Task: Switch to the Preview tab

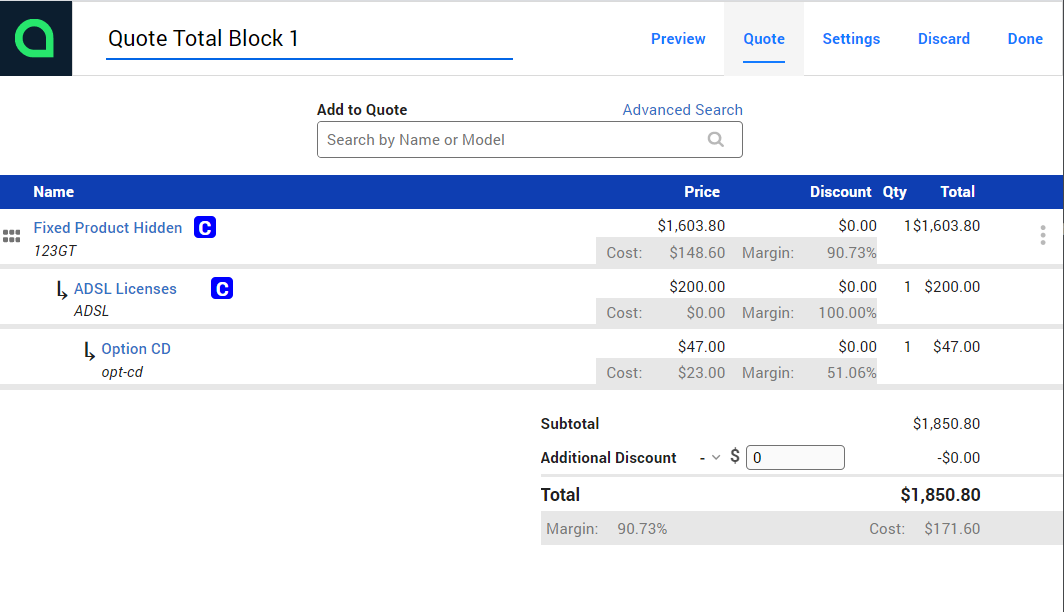Action: 678,39
